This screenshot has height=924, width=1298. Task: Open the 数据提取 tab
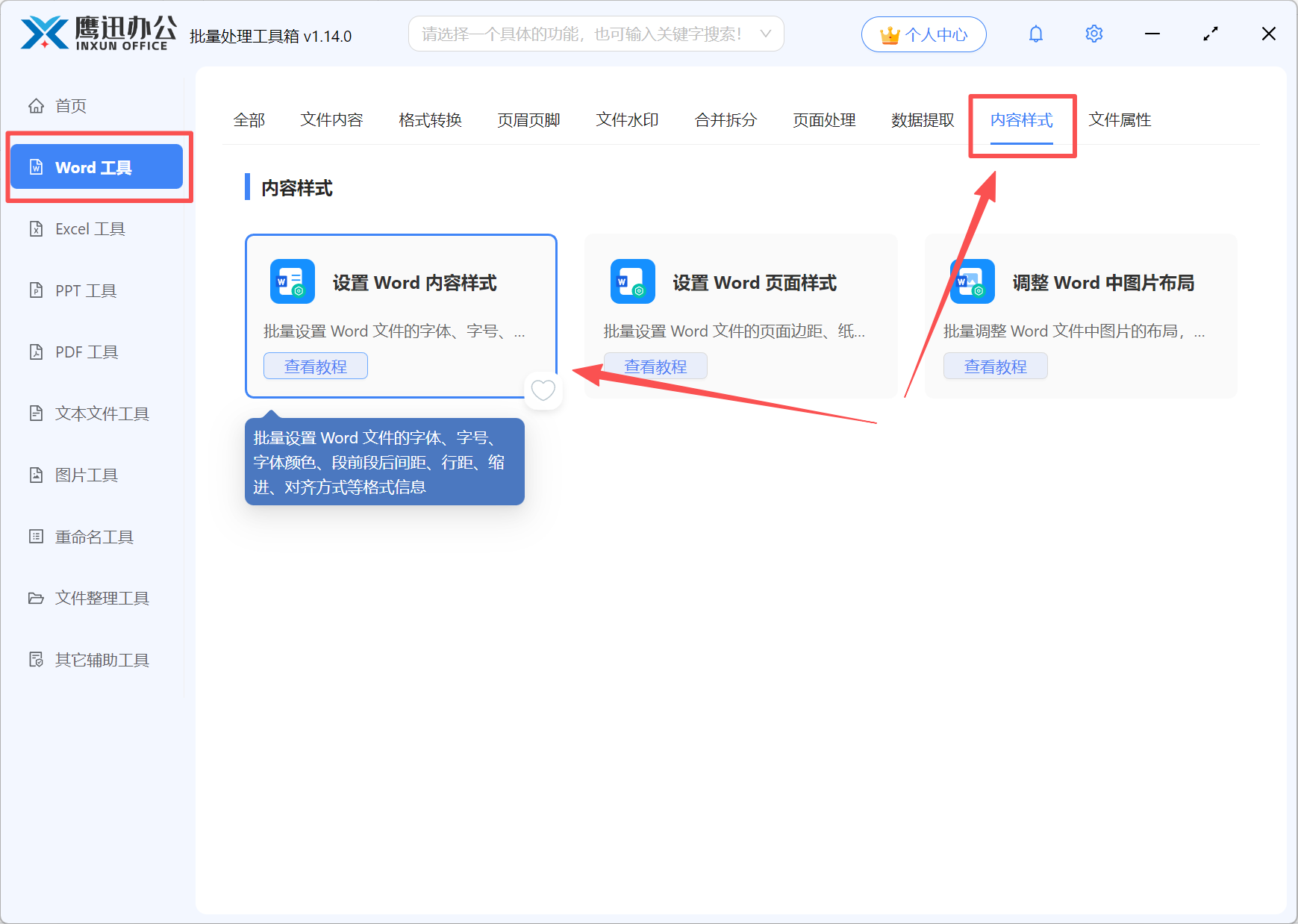(x=923, y=119)
